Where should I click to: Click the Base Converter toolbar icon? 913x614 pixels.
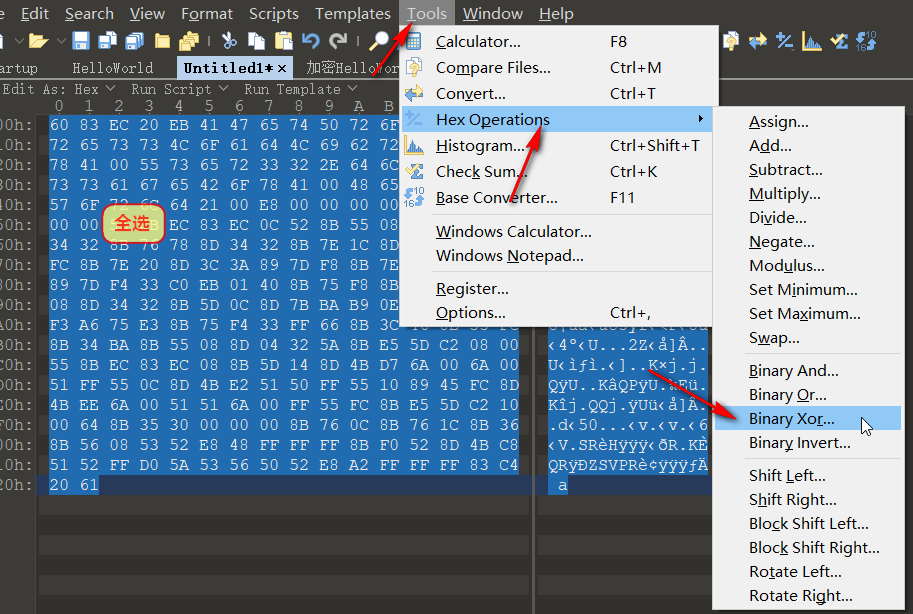click(x=866, y=41)
